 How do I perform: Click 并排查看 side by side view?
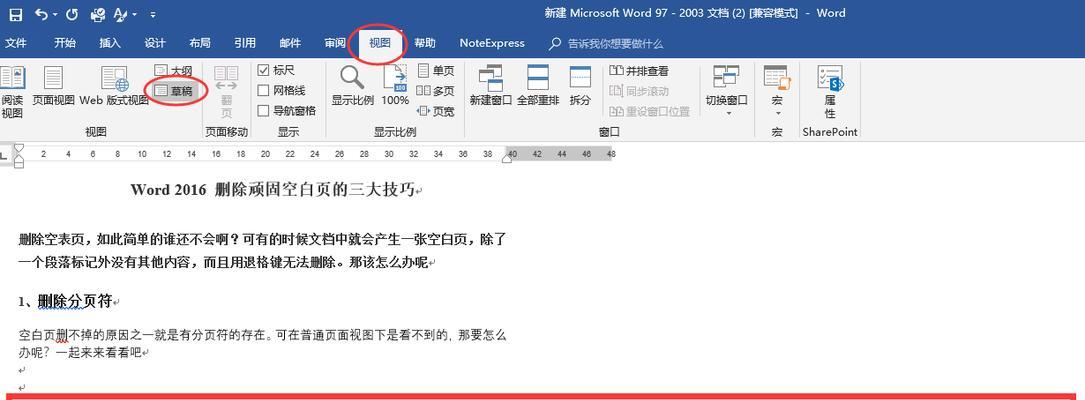pyautogui.click(x=639, y=71)
